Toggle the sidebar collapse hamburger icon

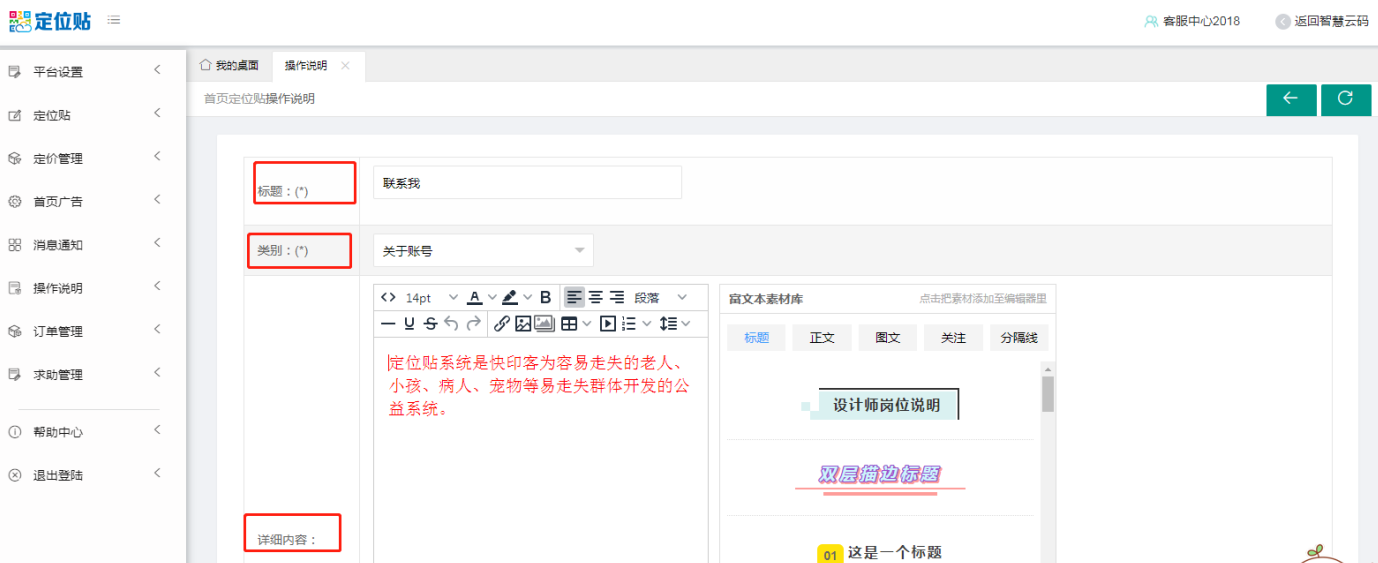coord(114,20)
